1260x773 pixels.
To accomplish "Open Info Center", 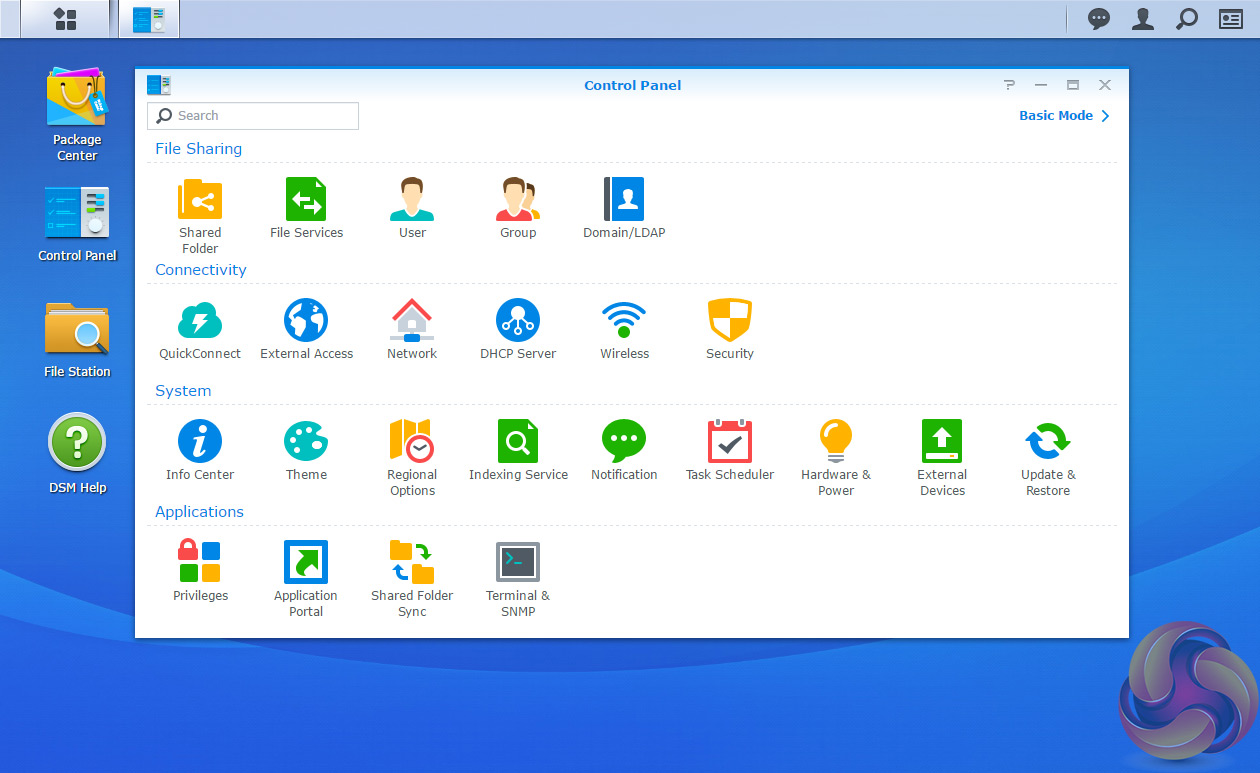I will 200,450.
